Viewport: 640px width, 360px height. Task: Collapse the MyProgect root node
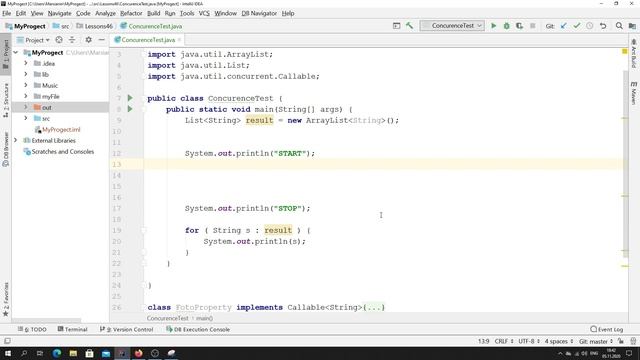[x=16, y=52]
